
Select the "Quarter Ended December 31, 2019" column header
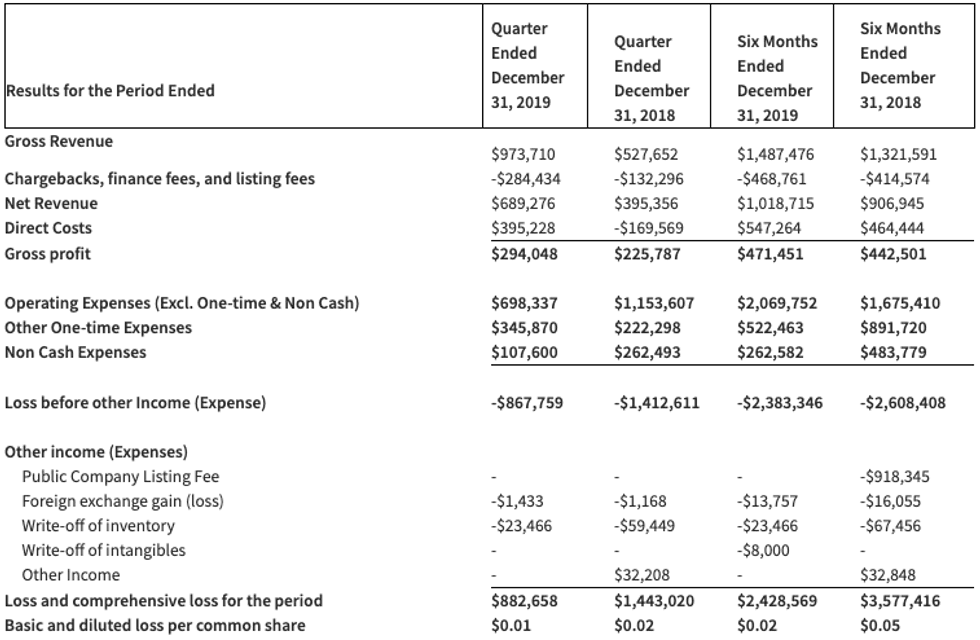(x=527, y=65)
